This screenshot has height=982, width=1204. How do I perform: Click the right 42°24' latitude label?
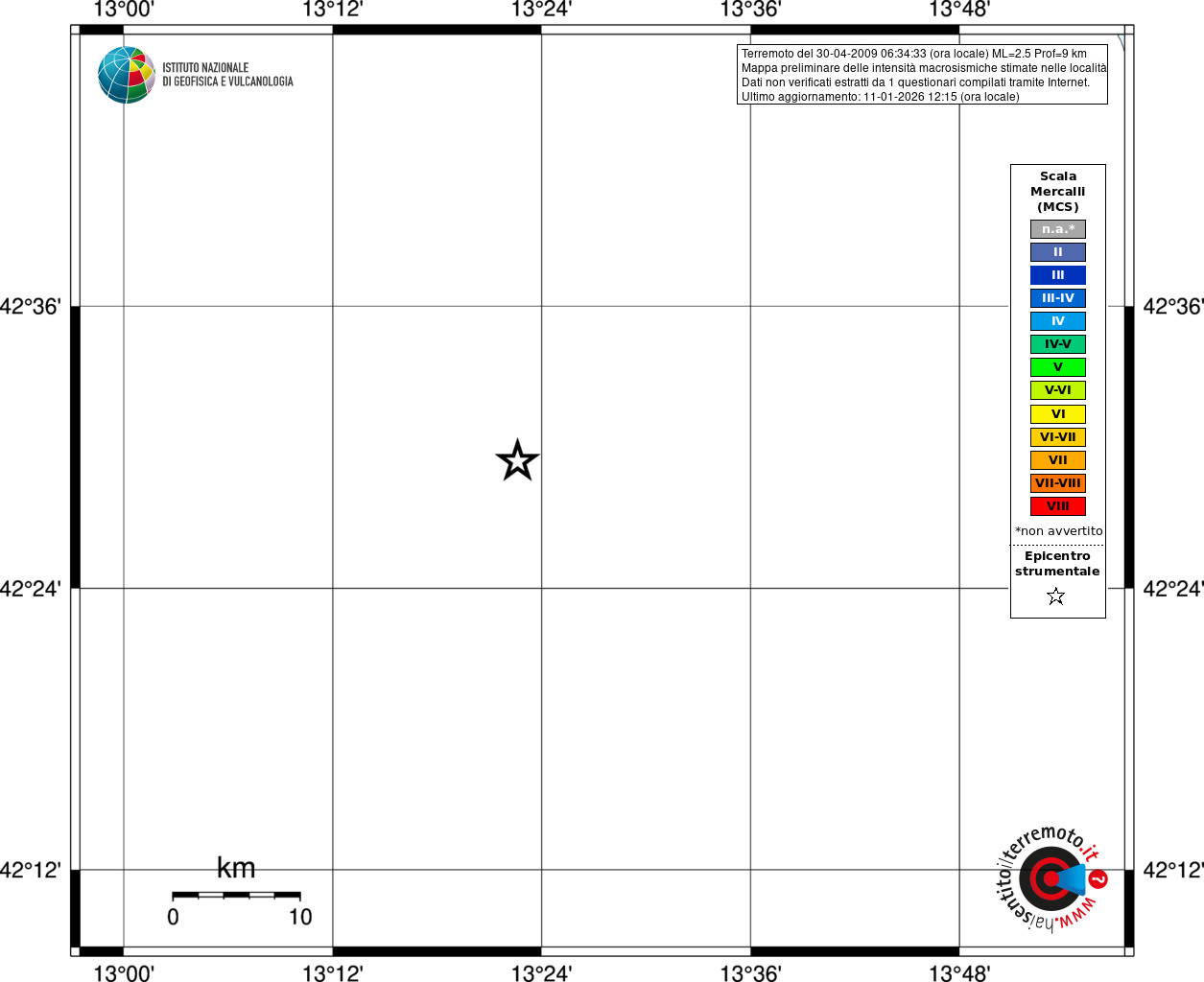click(x=1173, y=589)
